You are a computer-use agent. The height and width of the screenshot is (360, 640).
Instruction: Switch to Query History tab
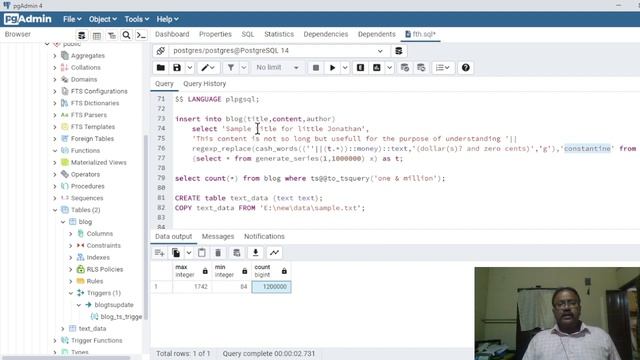point(204,84)
